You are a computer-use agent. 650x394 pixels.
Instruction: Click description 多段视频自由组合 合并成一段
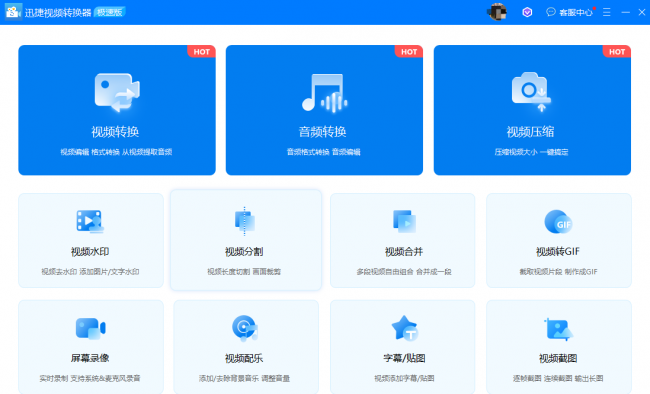point(404,272)
